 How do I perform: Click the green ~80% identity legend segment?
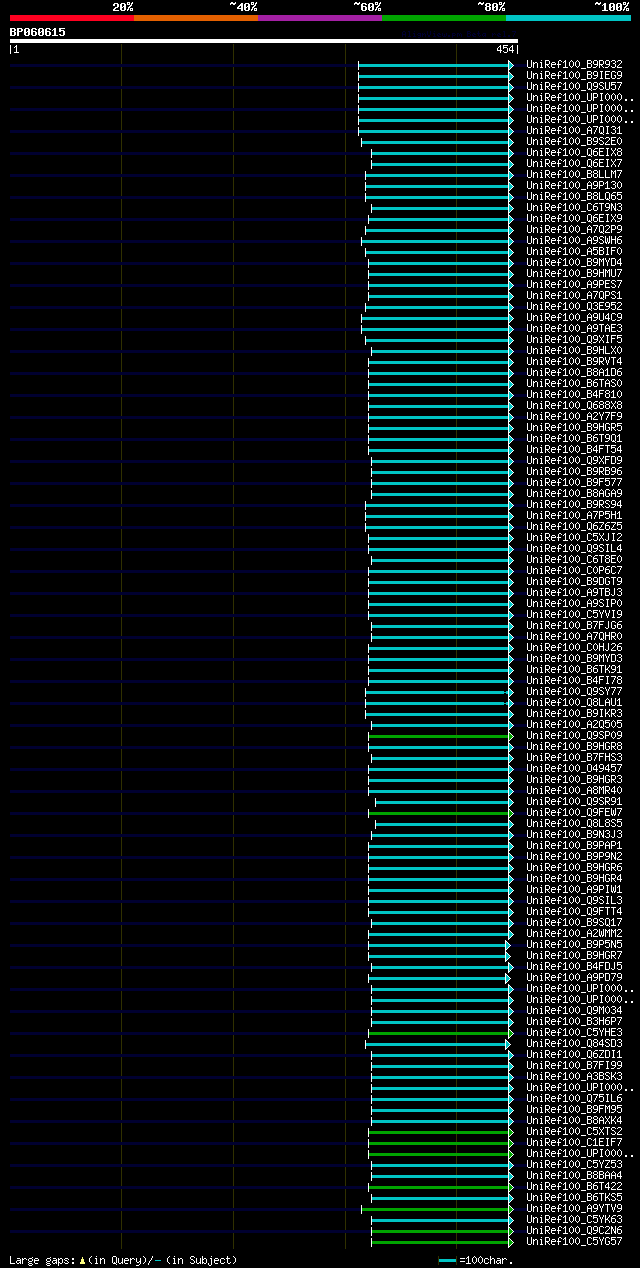tap(443, 18)
